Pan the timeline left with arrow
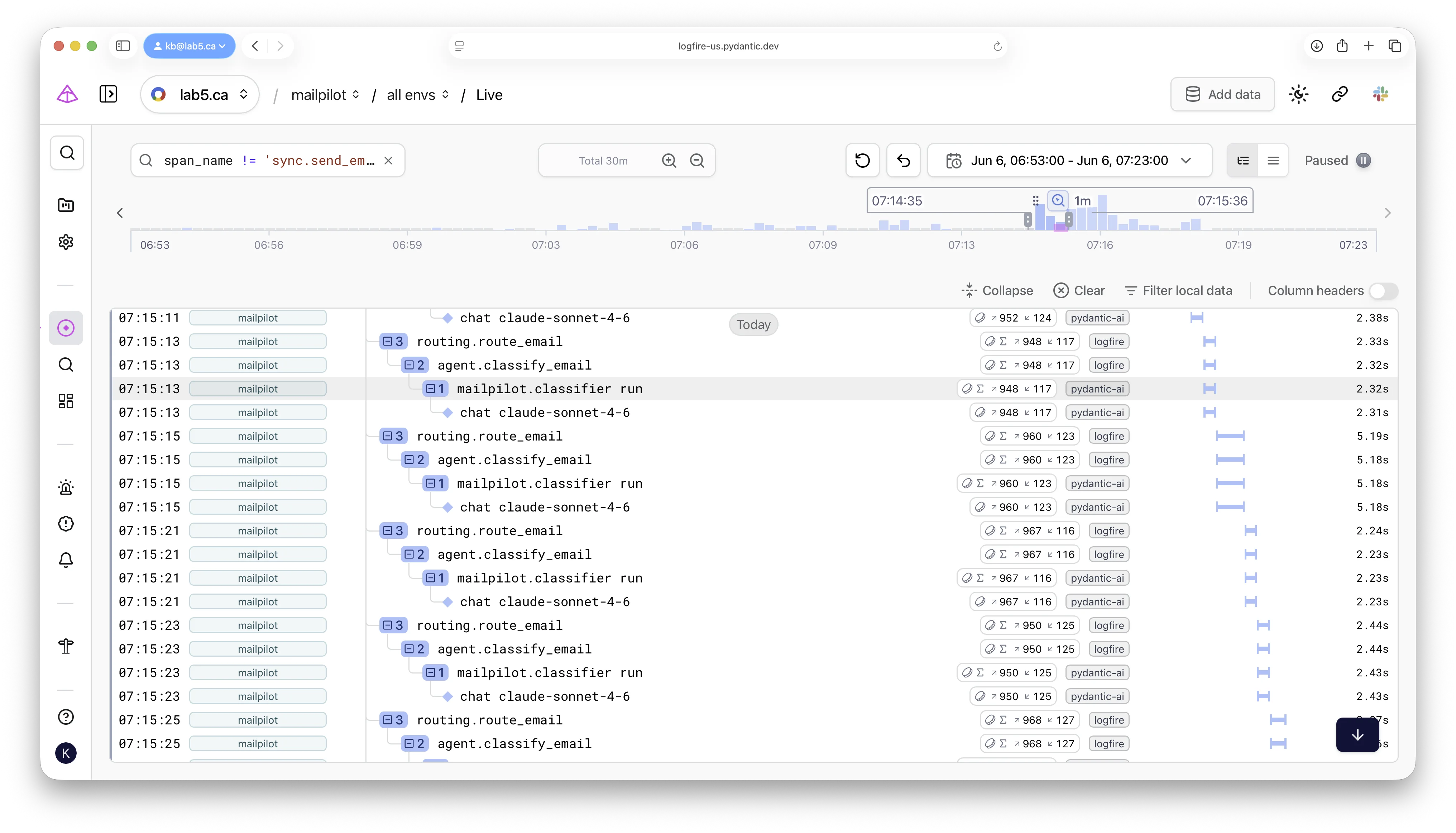The height and width of the screenshot is (833, 1456). (120, 213)
